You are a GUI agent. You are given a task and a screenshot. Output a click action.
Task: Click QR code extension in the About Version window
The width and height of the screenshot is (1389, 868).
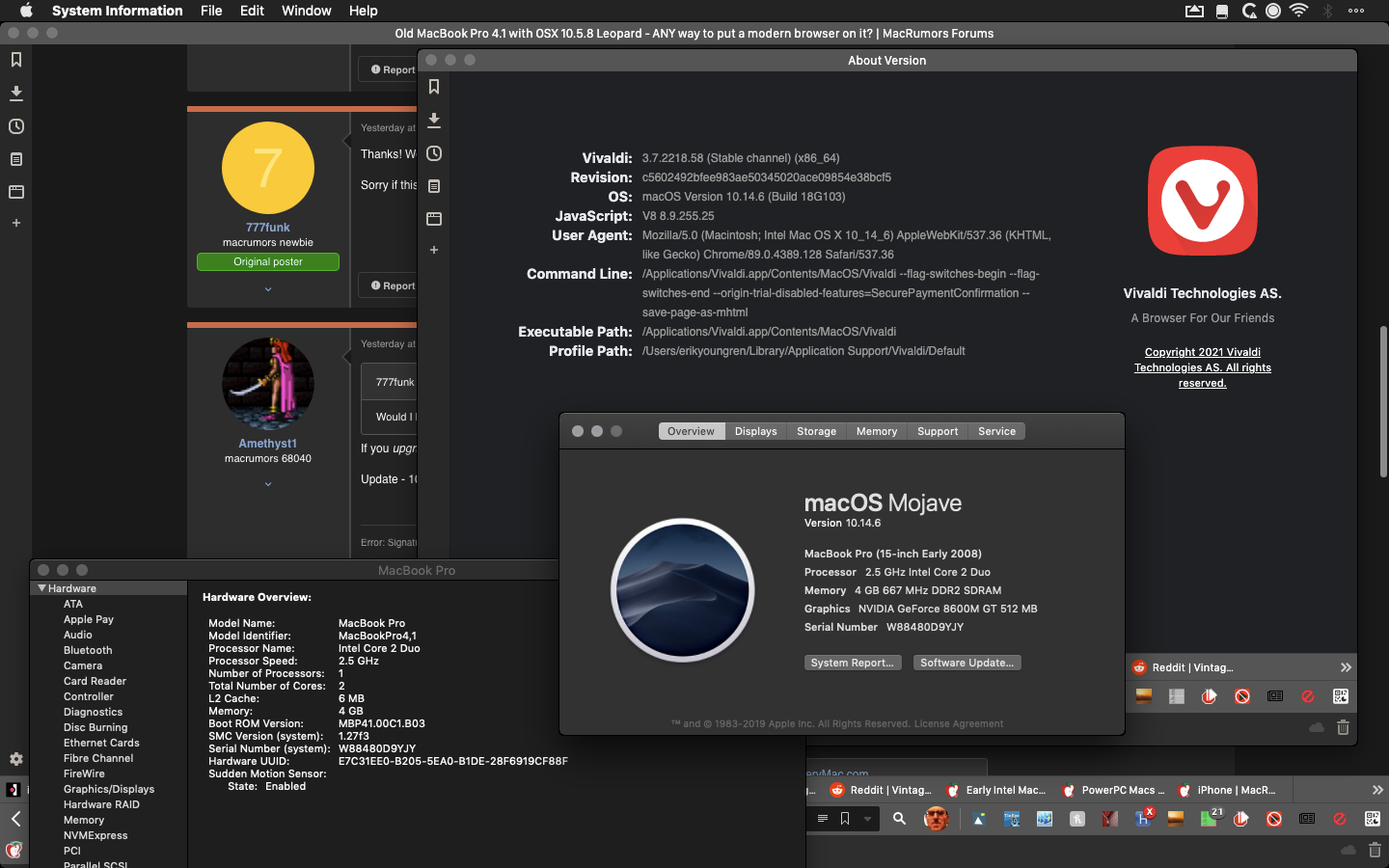(x=1341, y=696)
